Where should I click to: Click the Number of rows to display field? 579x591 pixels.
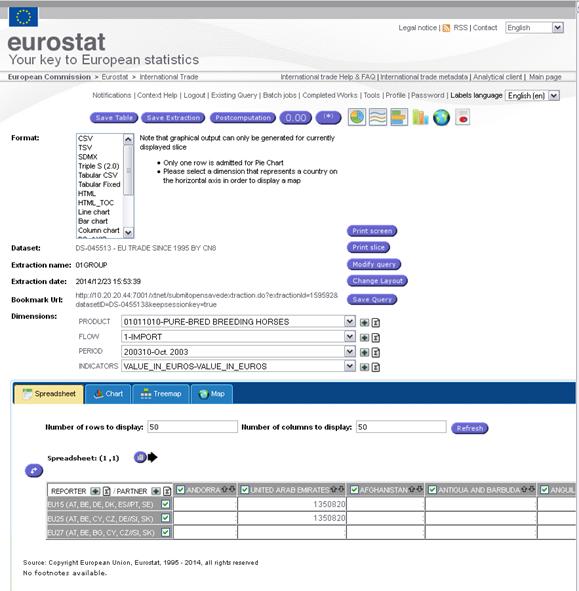[x=193, y=427]
